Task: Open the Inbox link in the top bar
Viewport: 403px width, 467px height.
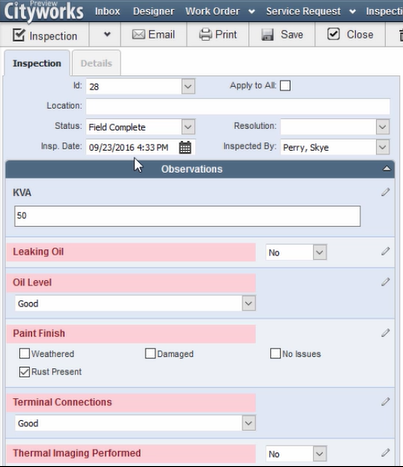Action: [x=107, y=11]
